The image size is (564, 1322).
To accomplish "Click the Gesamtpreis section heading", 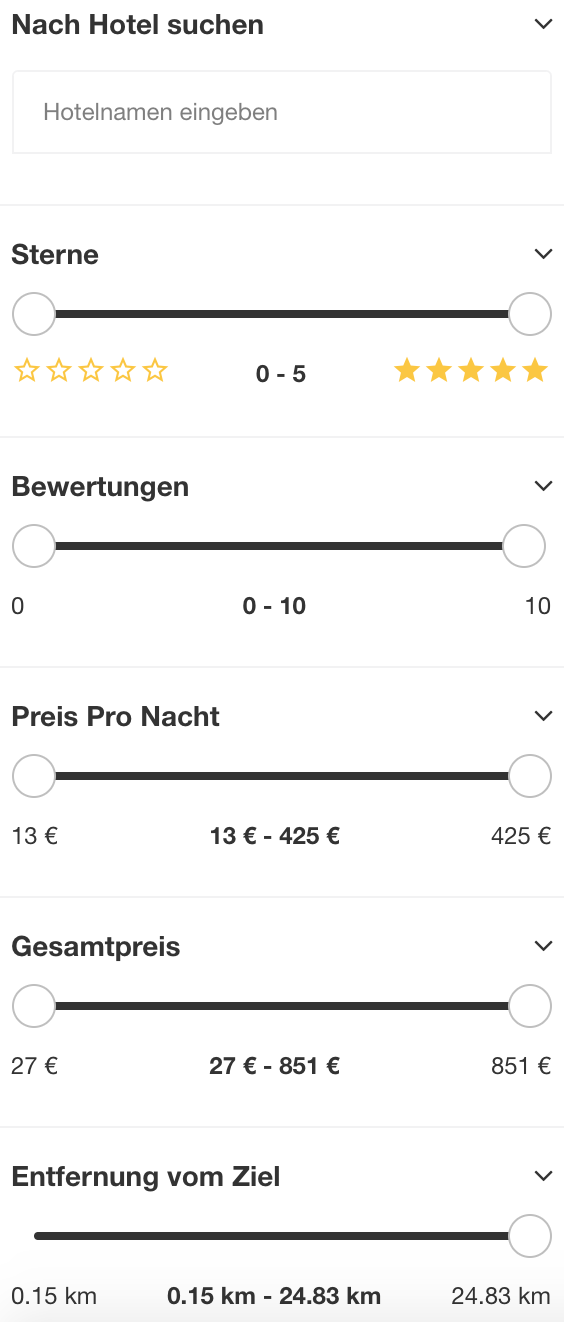I will [x=96, y=947].
